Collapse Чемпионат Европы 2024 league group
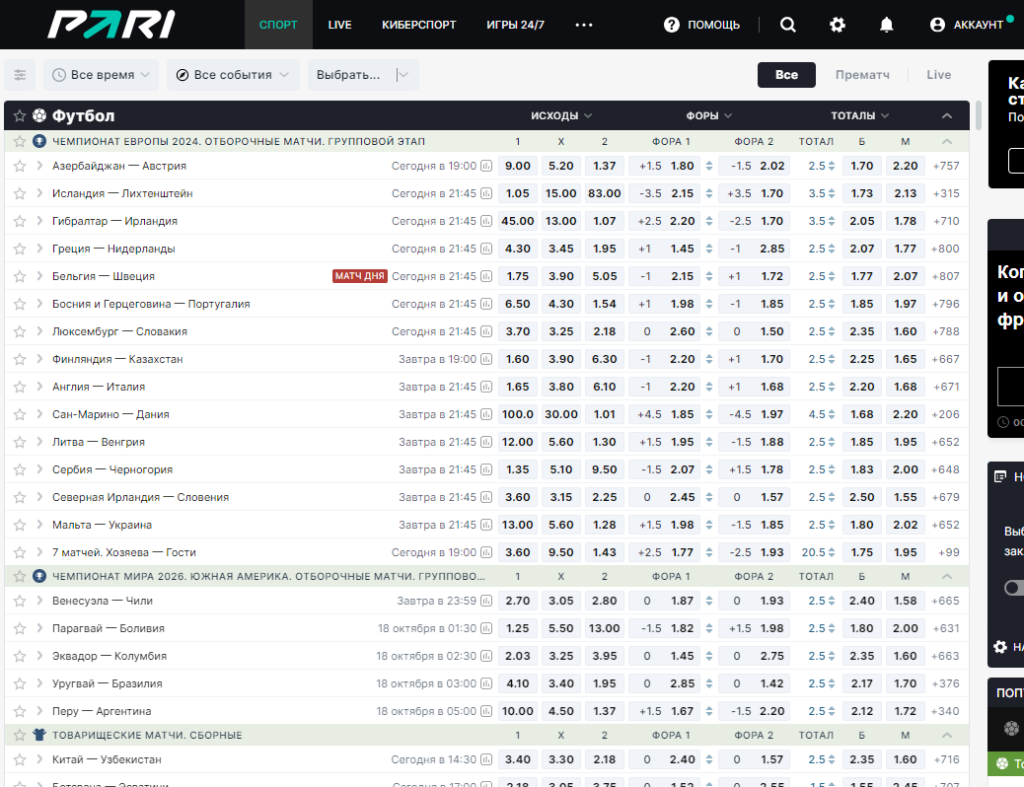Viewport: 1024px width, 787px height. coord(947,141)
